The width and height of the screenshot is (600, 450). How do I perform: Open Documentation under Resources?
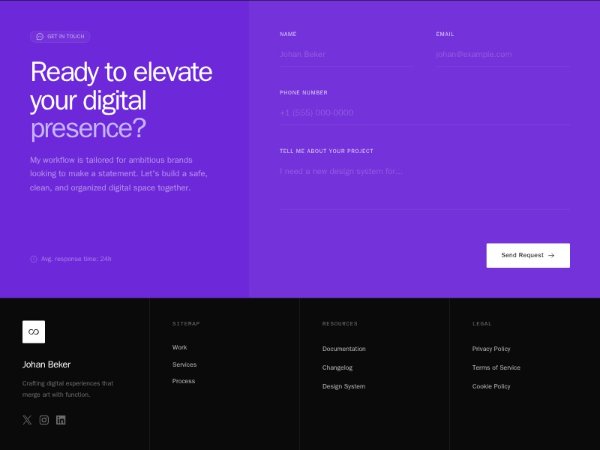point(344,349)
